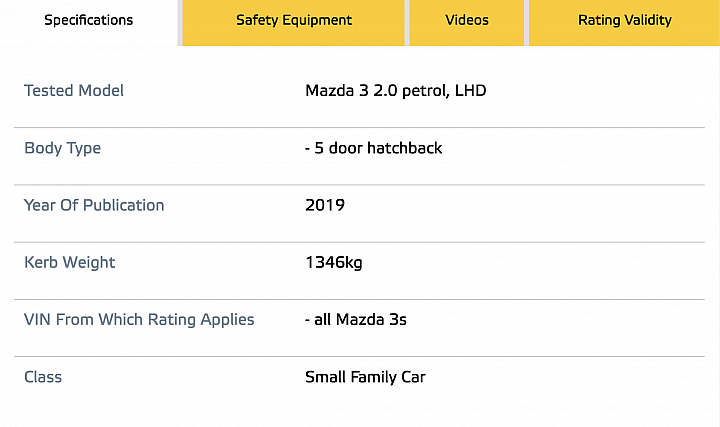Open the Videos tab
This screenshot has height=427, width=720.
(467, 21)
